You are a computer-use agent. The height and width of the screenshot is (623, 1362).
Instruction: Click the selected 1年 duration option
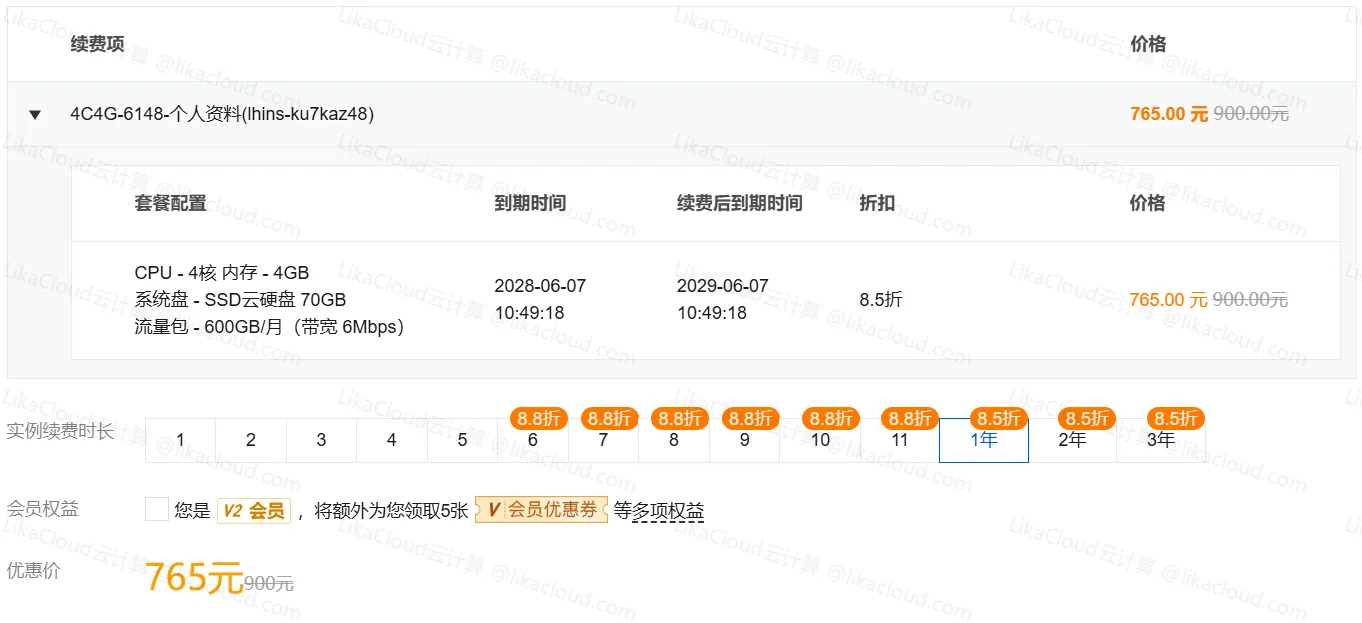coord(983,440)
